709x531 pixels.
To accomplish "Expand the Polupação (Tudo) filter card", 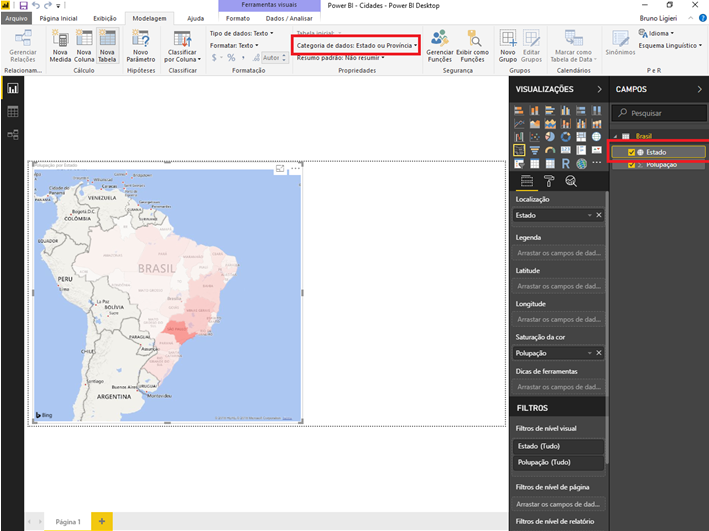I will pyautogui.click(x=558, y=463).
